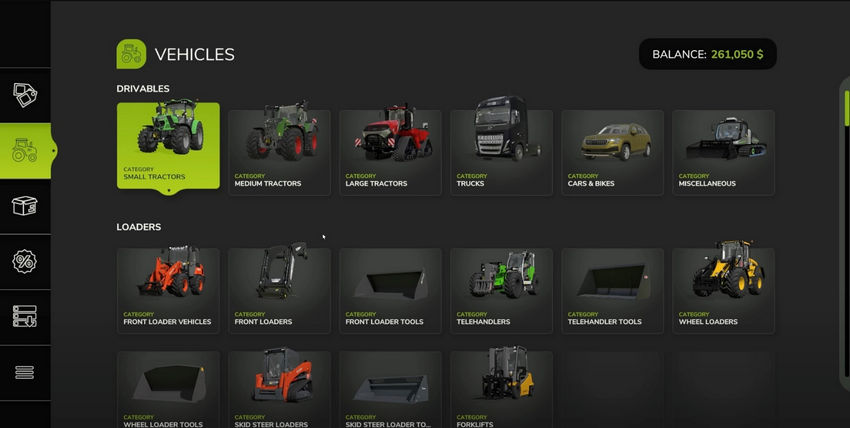Image resolution: width=850 pixels, height=428 pixels.
Task: Open the Telehandlers category tile
Action: tap(501, 290)
